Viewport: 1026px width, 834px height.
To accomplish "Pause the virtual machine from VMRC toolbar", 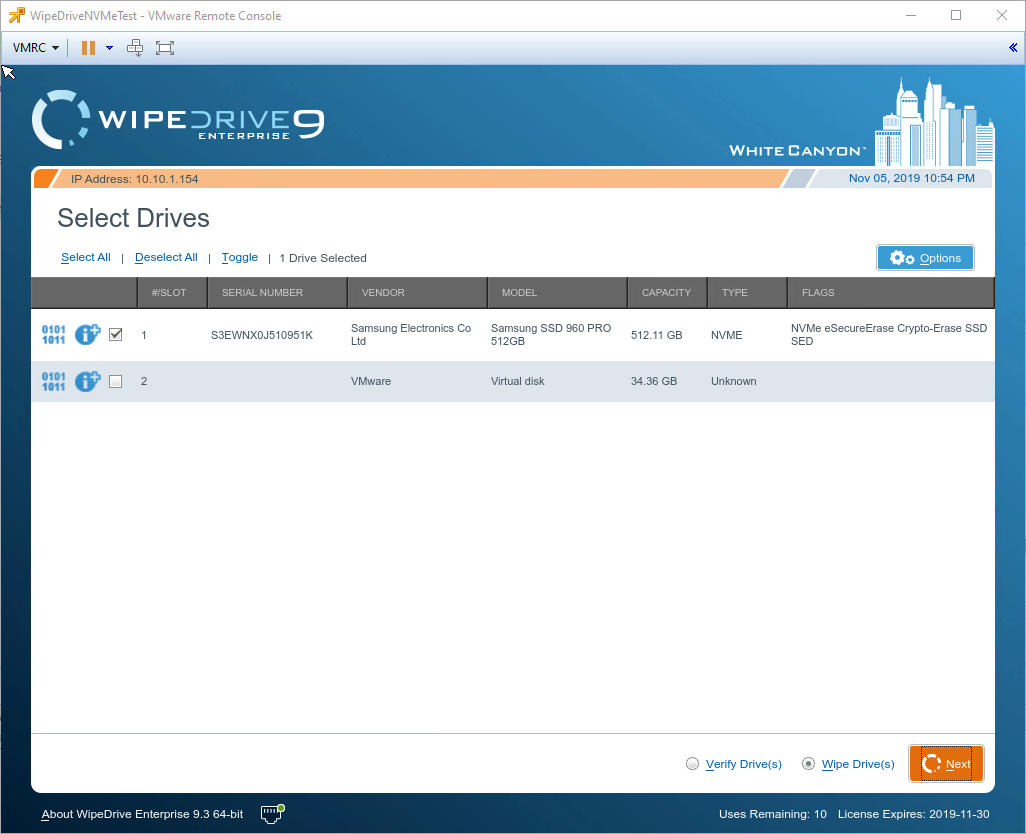I will (88, 48).
